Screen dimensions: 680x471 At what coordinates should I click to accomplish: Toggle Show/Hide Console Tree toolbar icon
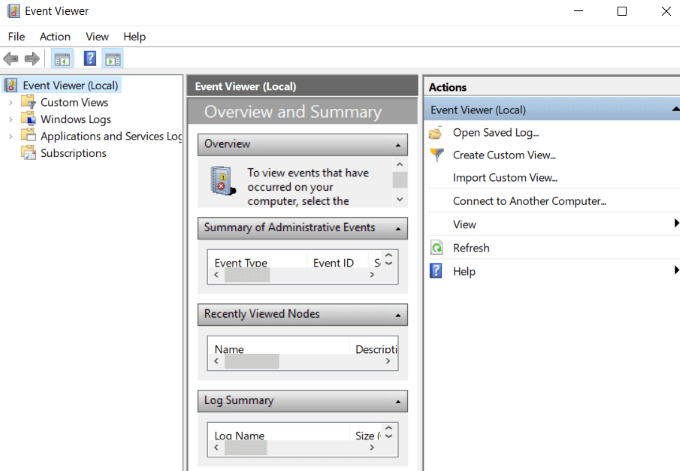(62, 59)
